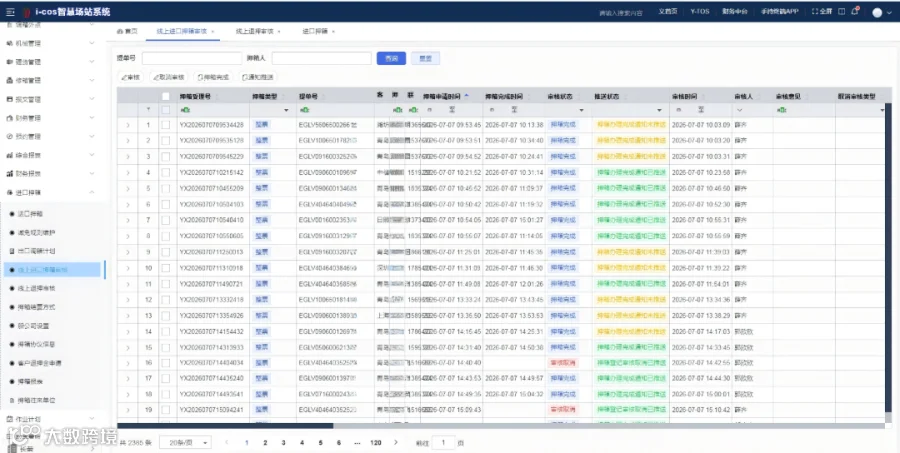Open the user account dropdown arrow
900x453 pixels.
coord(890,12)
